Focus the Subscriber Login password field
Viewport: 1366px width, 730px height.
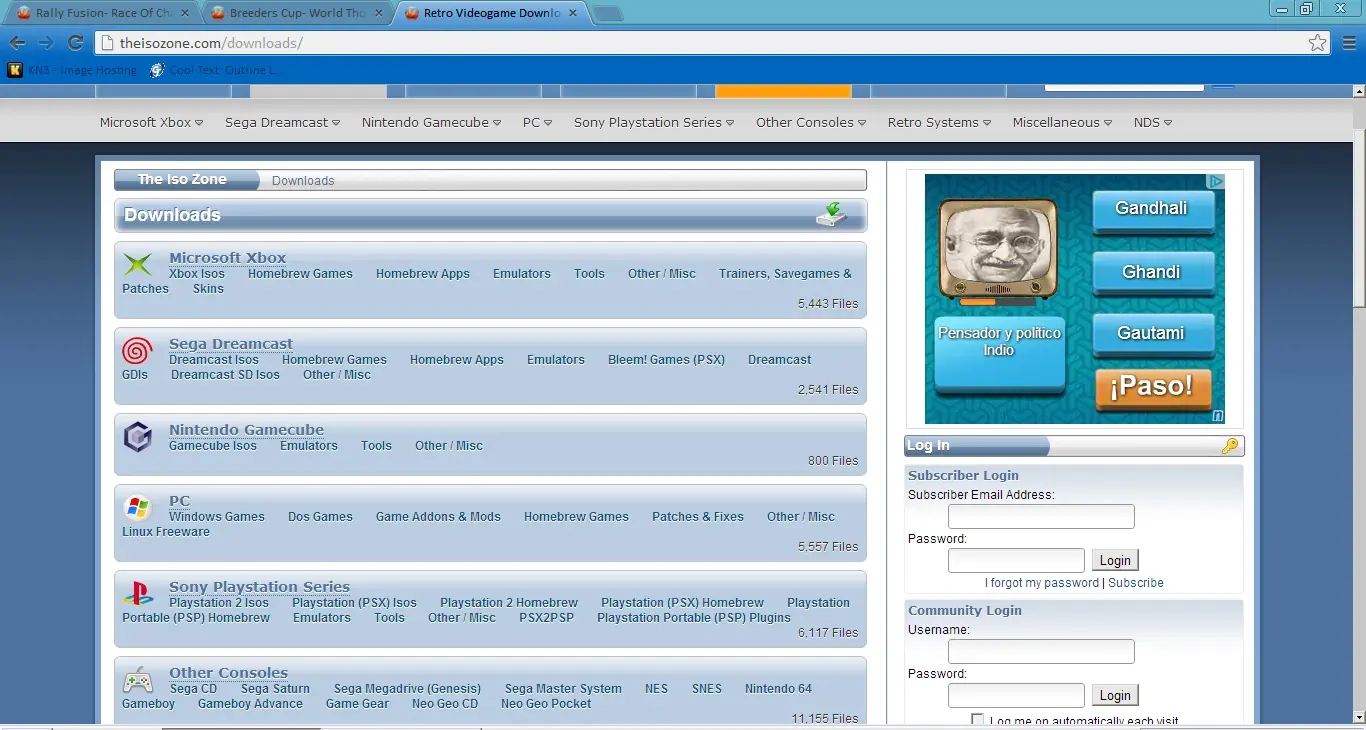click(x=1016, y=560)
